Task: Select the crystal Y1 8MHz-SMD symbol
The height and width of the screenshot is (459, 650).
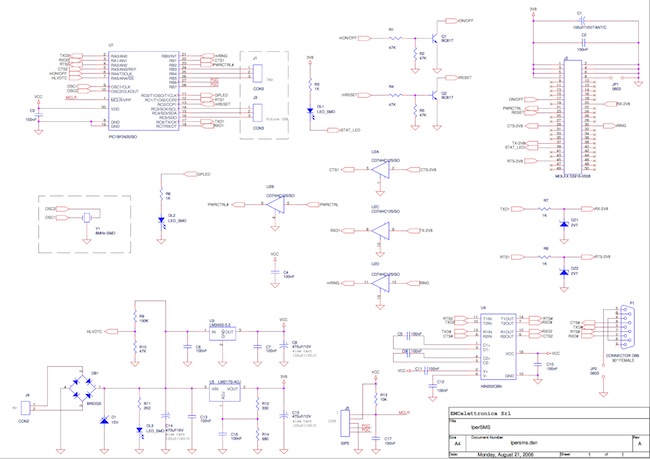Action: [x=87, y=218]
